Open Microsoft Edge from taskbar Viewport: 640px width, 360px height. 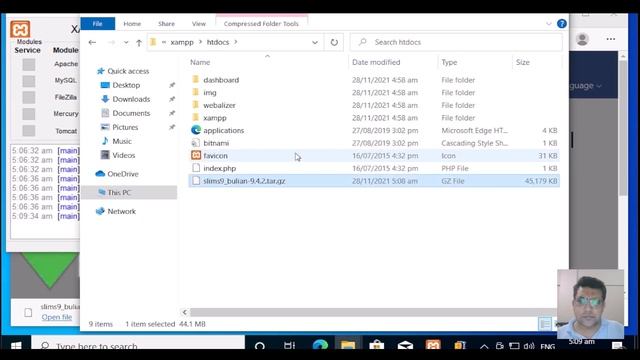pyautogui.click(x=320, y=345)
